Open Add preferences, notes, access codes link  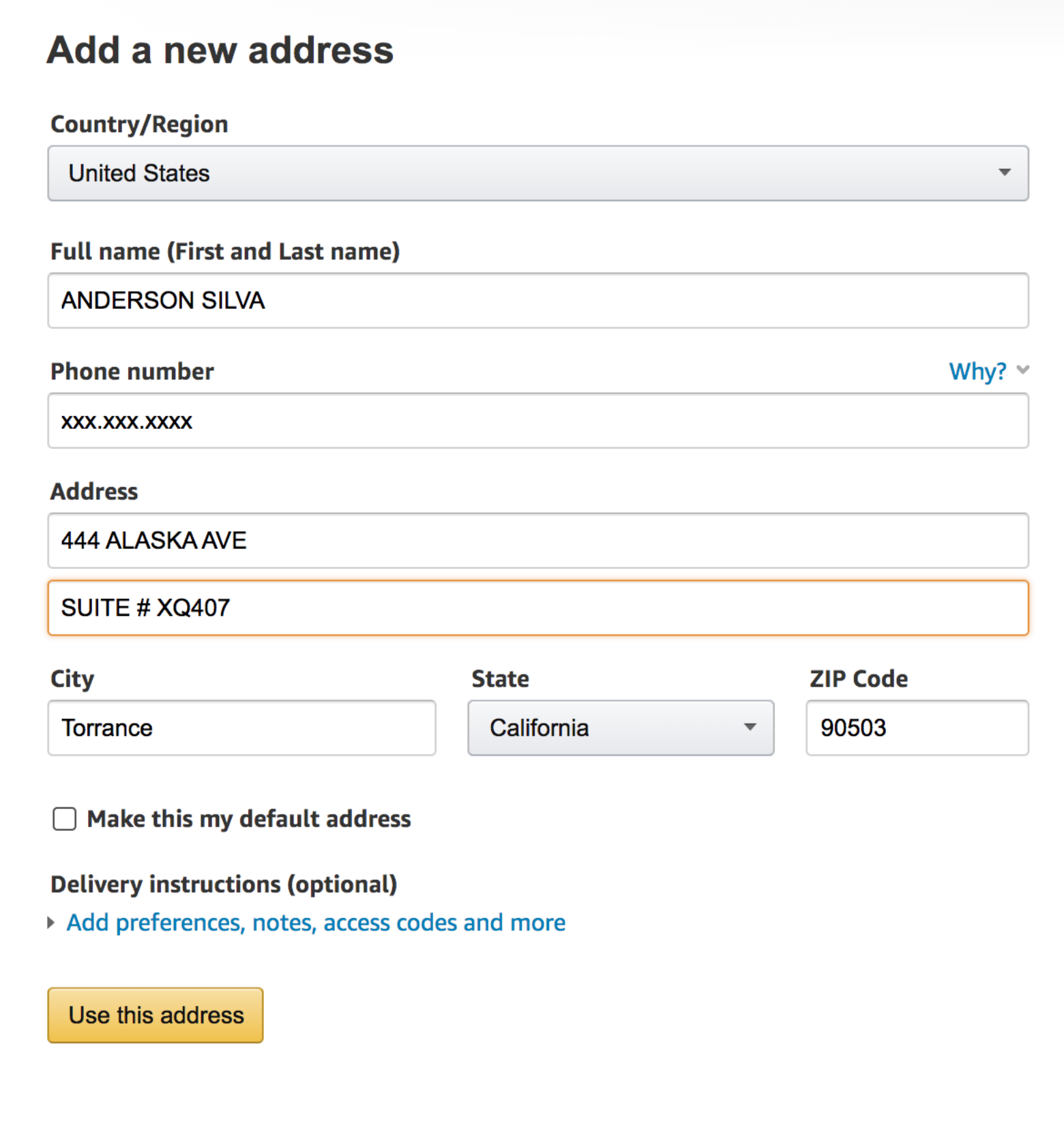point(316,923)
